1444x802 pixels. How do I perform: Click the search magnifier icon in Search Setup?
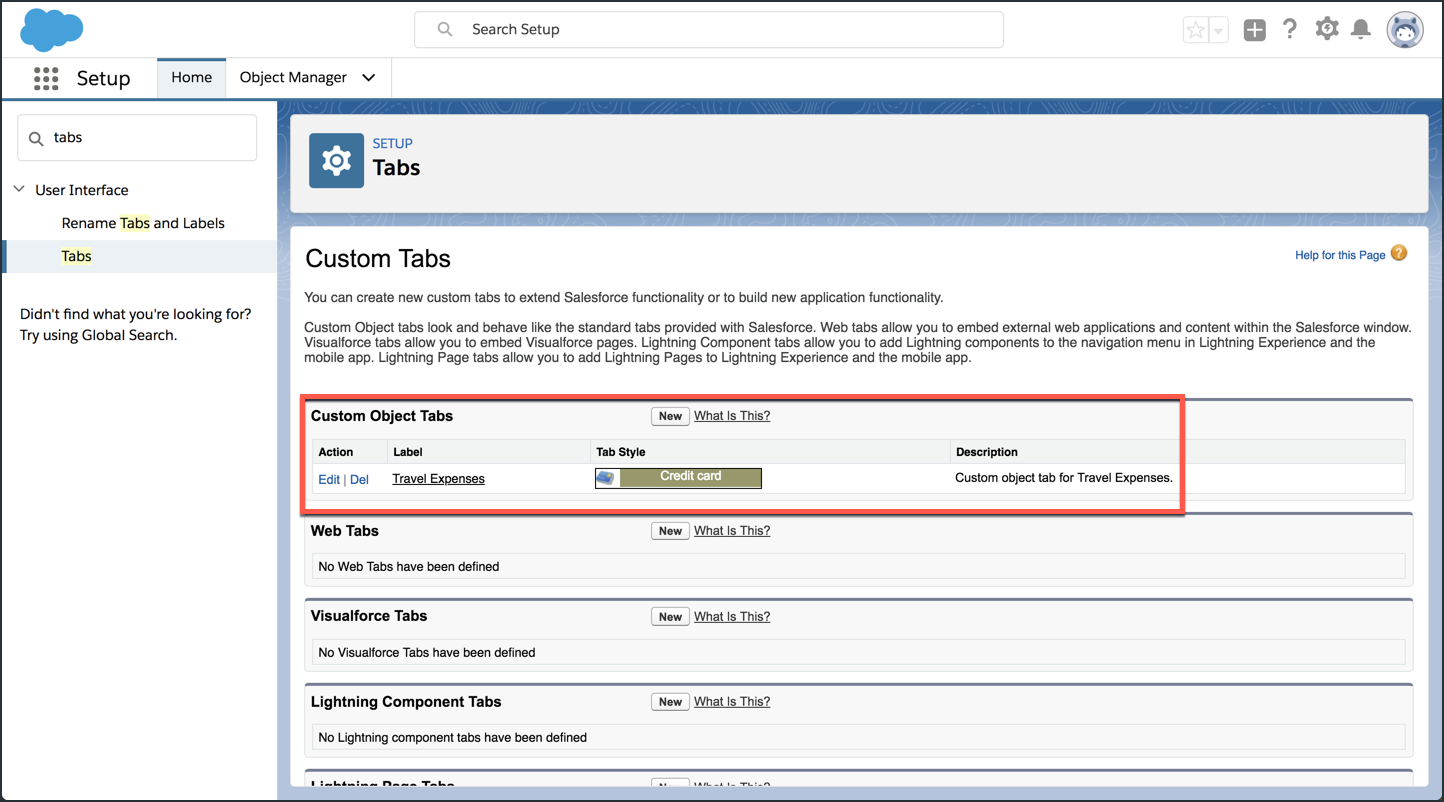(445, 30)
